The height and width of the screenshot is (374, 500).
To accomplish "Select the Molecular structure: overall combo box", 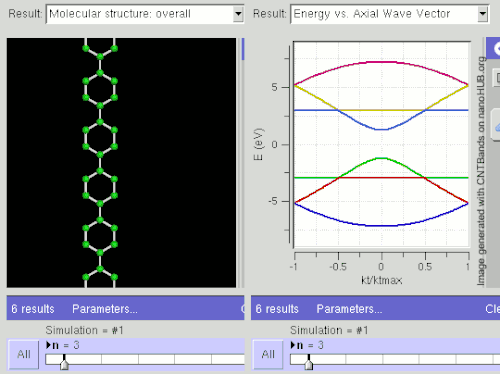I will click(145, 14).
